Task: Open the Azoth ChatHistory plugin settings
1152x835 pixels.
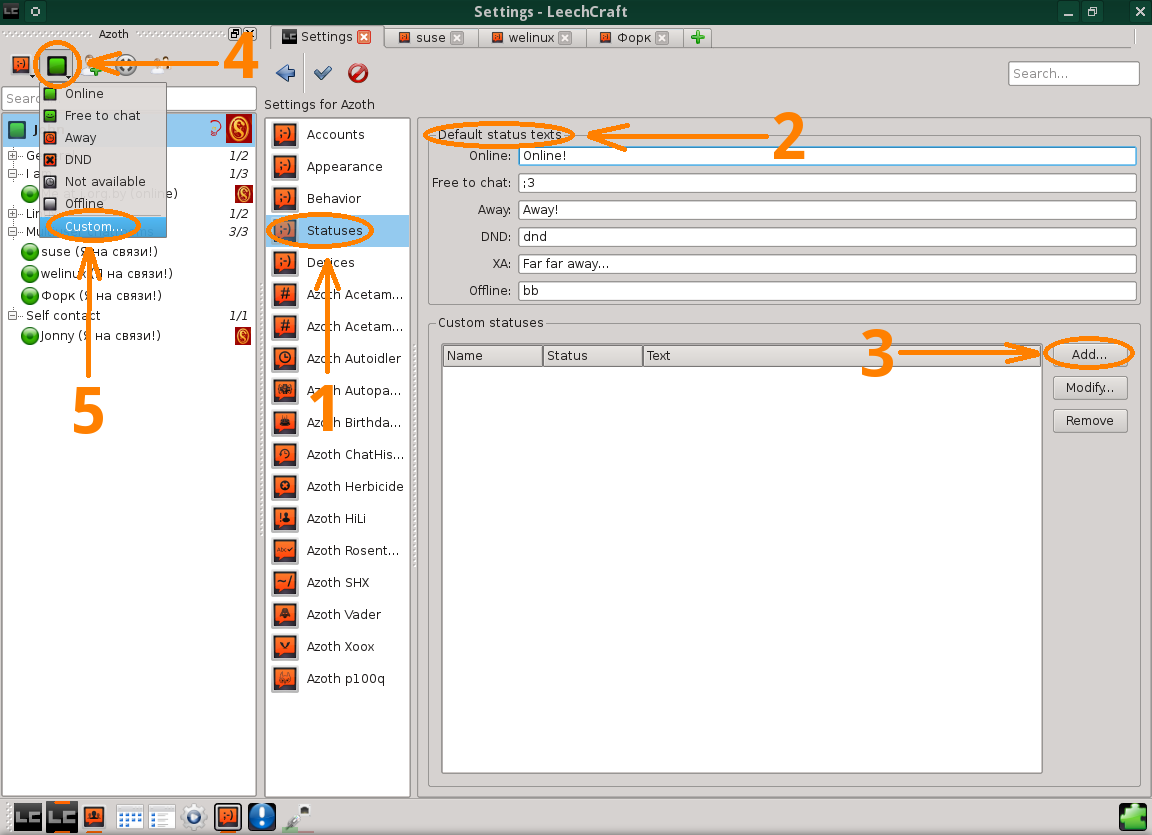Action: click(337, 455)
